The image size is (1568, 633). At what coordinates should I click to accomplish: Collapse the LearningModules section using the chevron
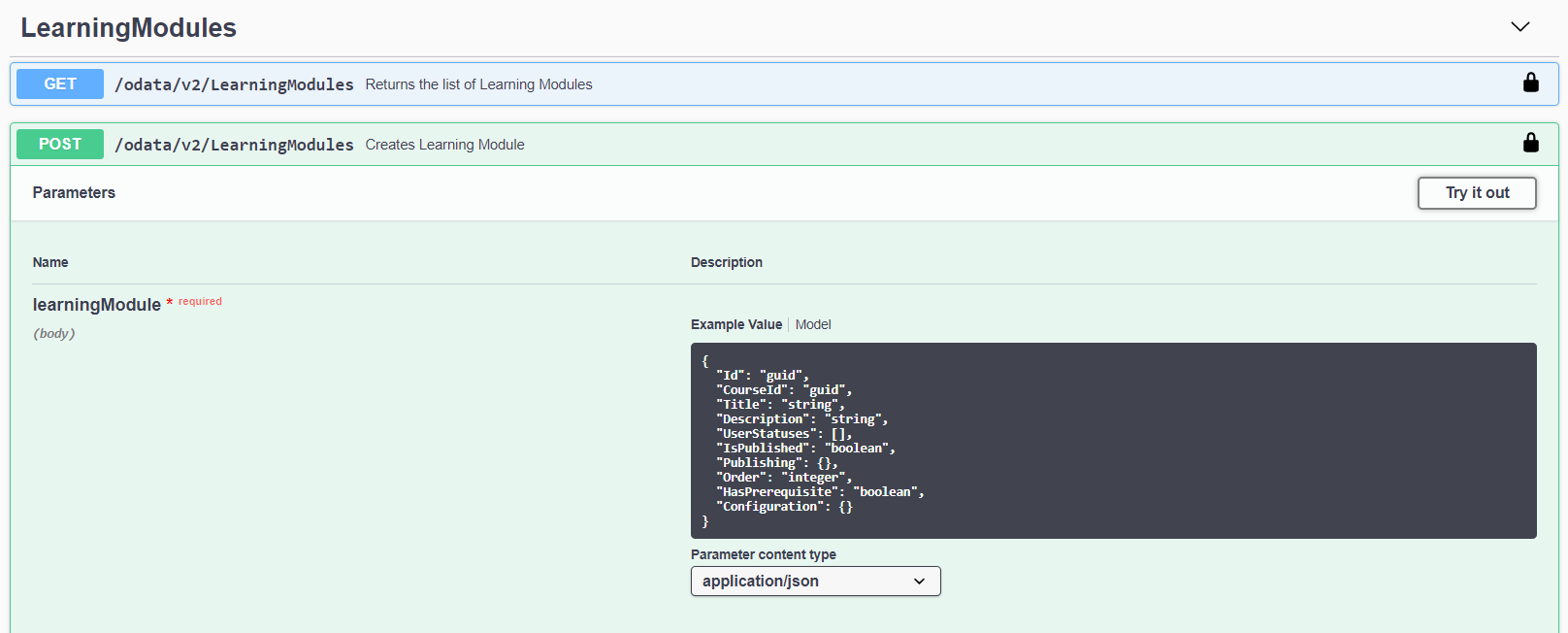click(1519, 27)
